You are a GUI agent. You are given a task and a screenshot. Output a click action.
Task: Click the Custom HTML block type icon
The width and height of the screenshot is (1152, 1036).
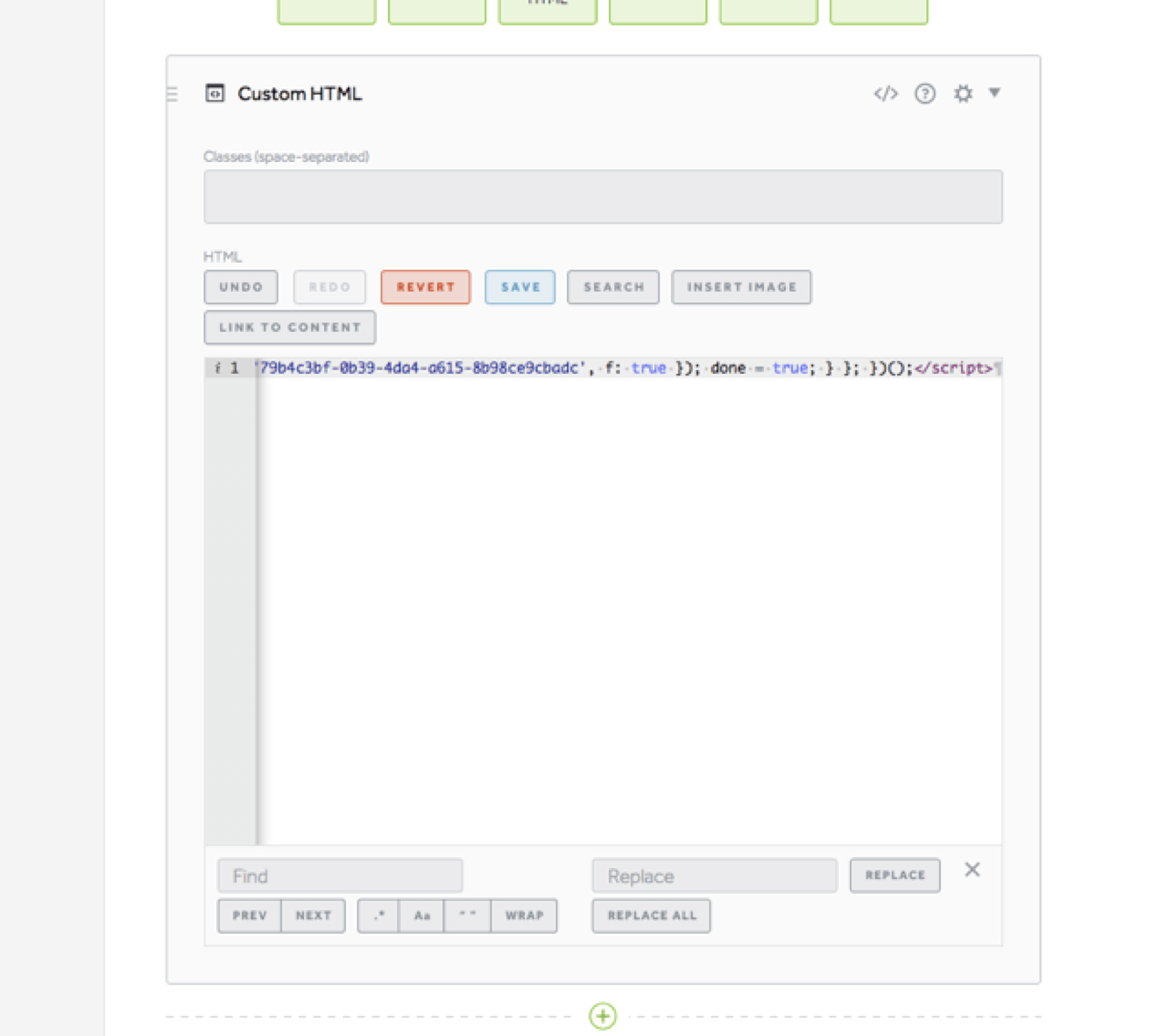tap(215, 94)
